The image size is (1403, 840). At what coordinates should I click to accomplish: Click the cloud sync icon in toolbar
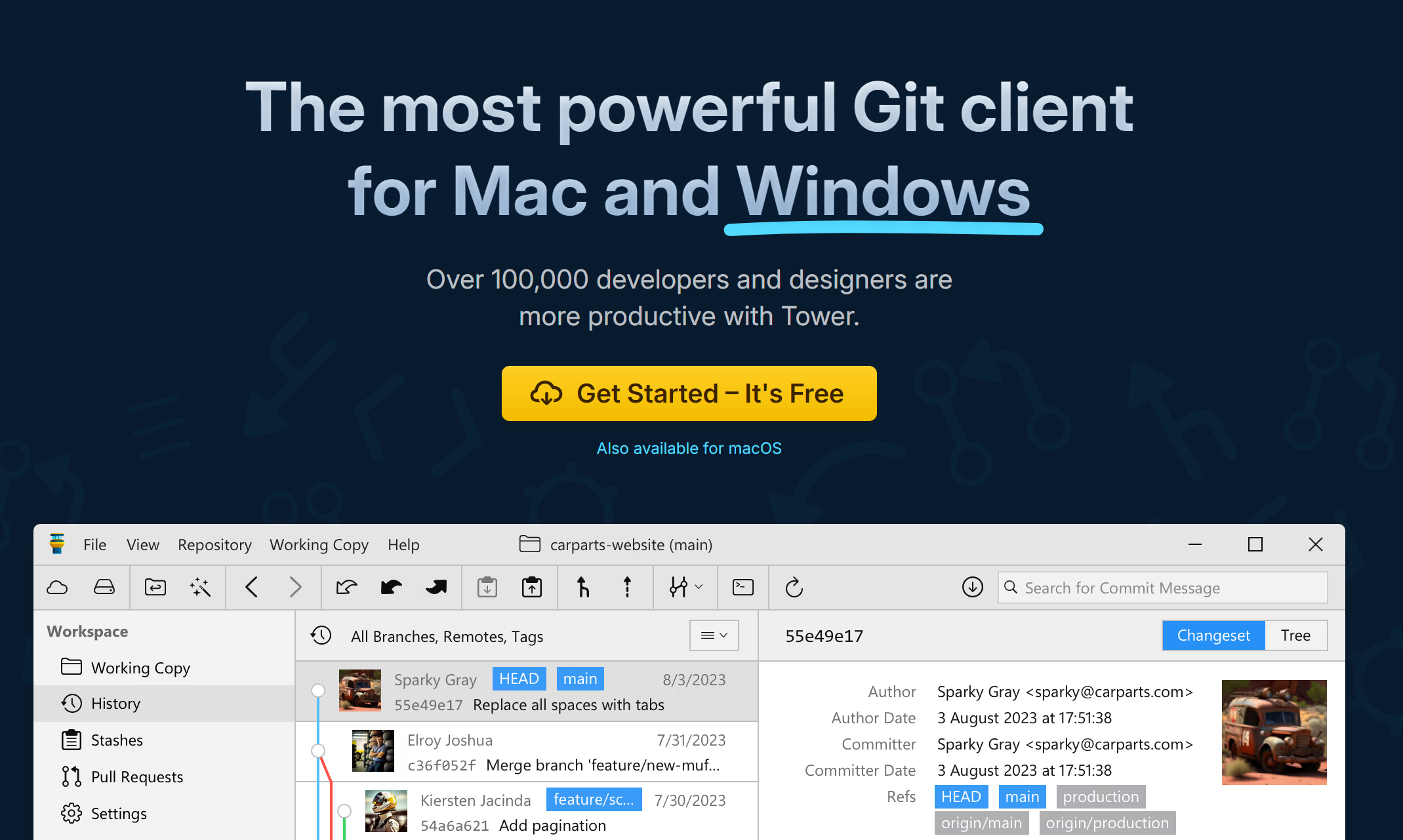tap(57, 587)
